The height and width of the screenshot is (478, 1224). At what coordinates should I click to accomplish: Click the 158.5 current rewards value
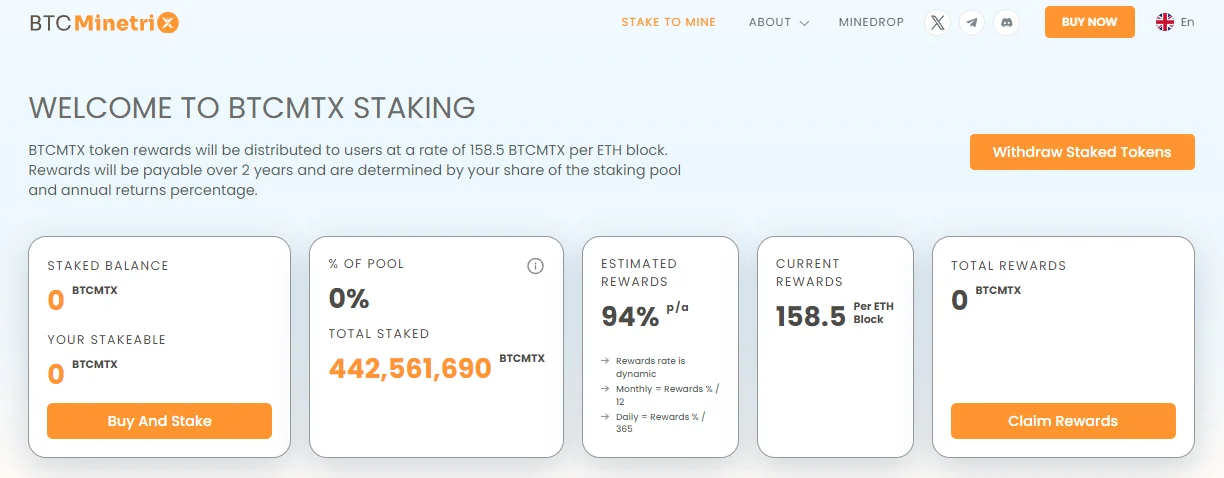[810, 317]
